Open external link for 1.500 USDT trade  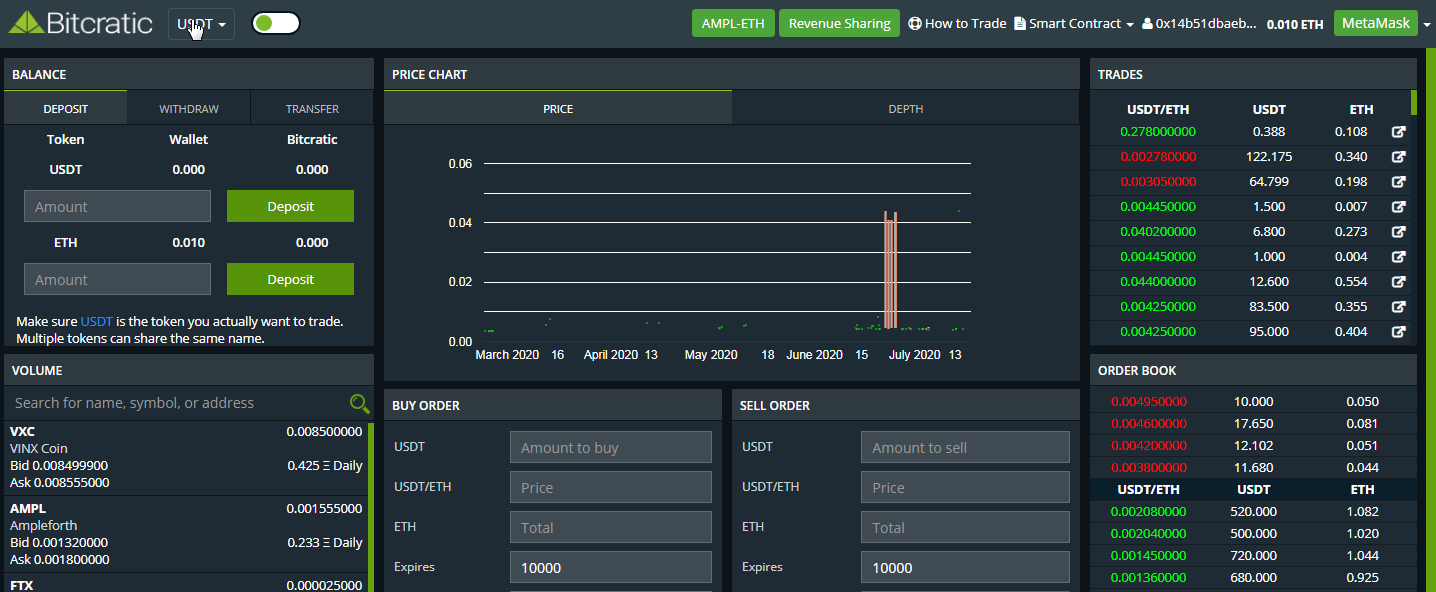click(x=1399, y=207)
